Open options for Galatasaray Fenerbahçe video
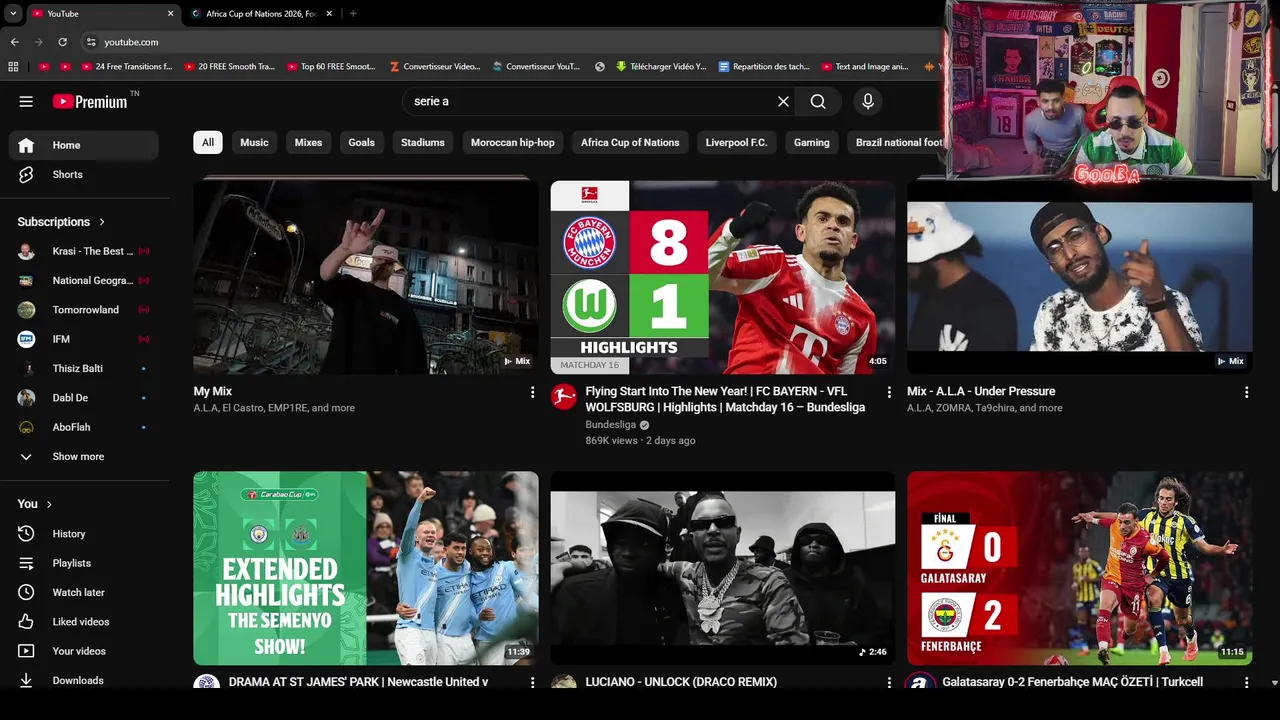 (x=1246, y=682)
